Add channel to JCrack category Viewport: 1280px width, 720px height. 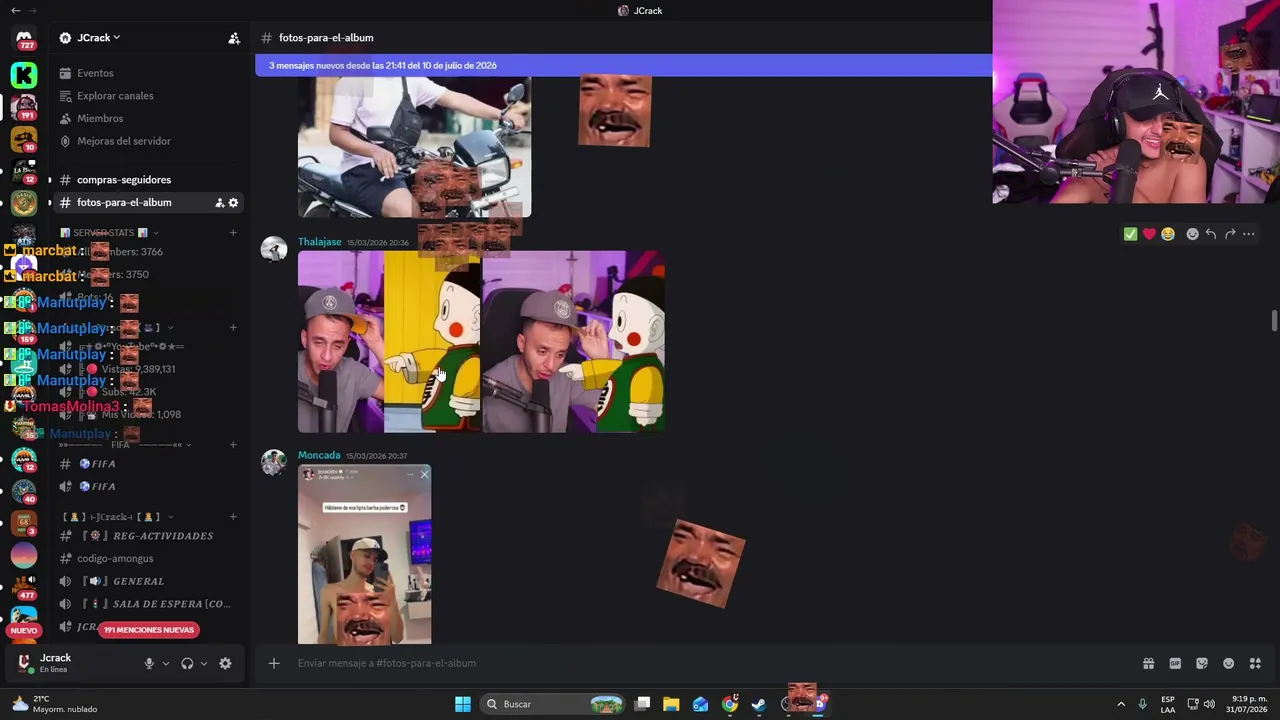233,517
